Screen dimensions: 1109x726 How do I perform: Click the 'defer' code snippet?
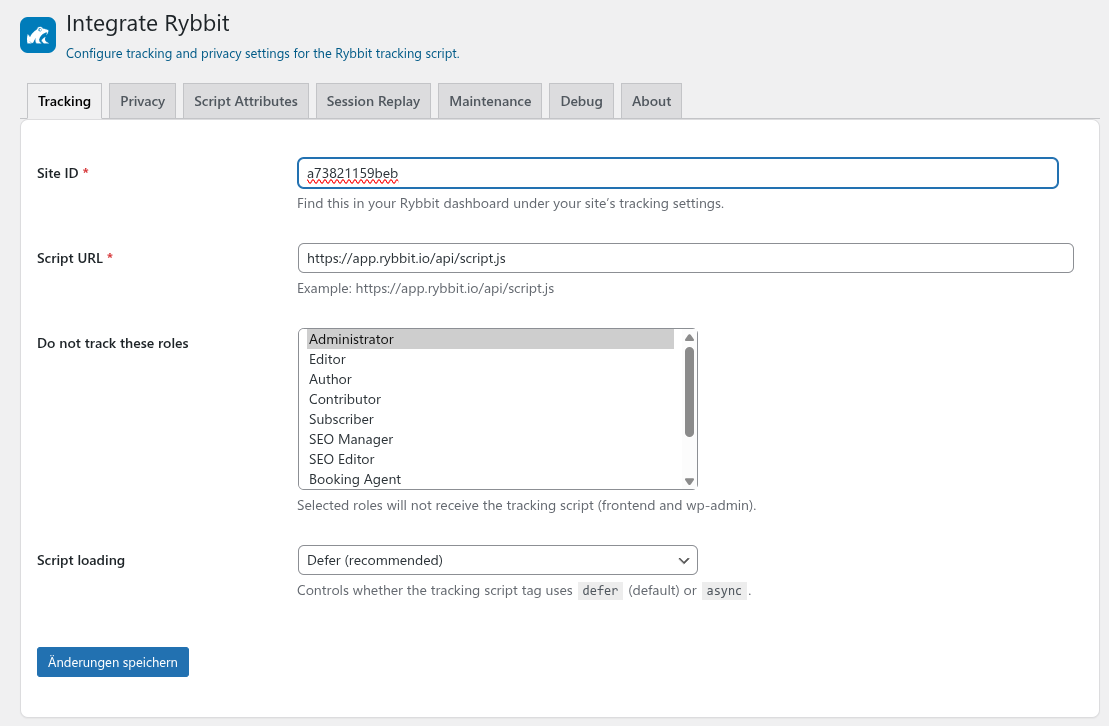click(600, 591)
